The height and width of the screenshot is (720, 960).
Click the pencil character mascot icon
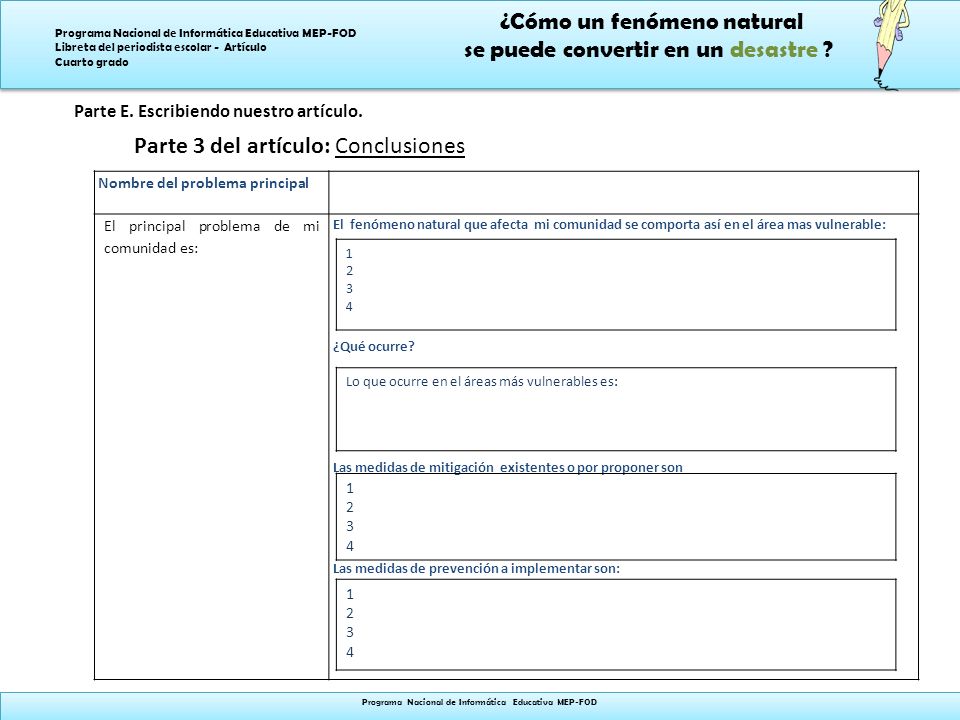tap(891, 44)
